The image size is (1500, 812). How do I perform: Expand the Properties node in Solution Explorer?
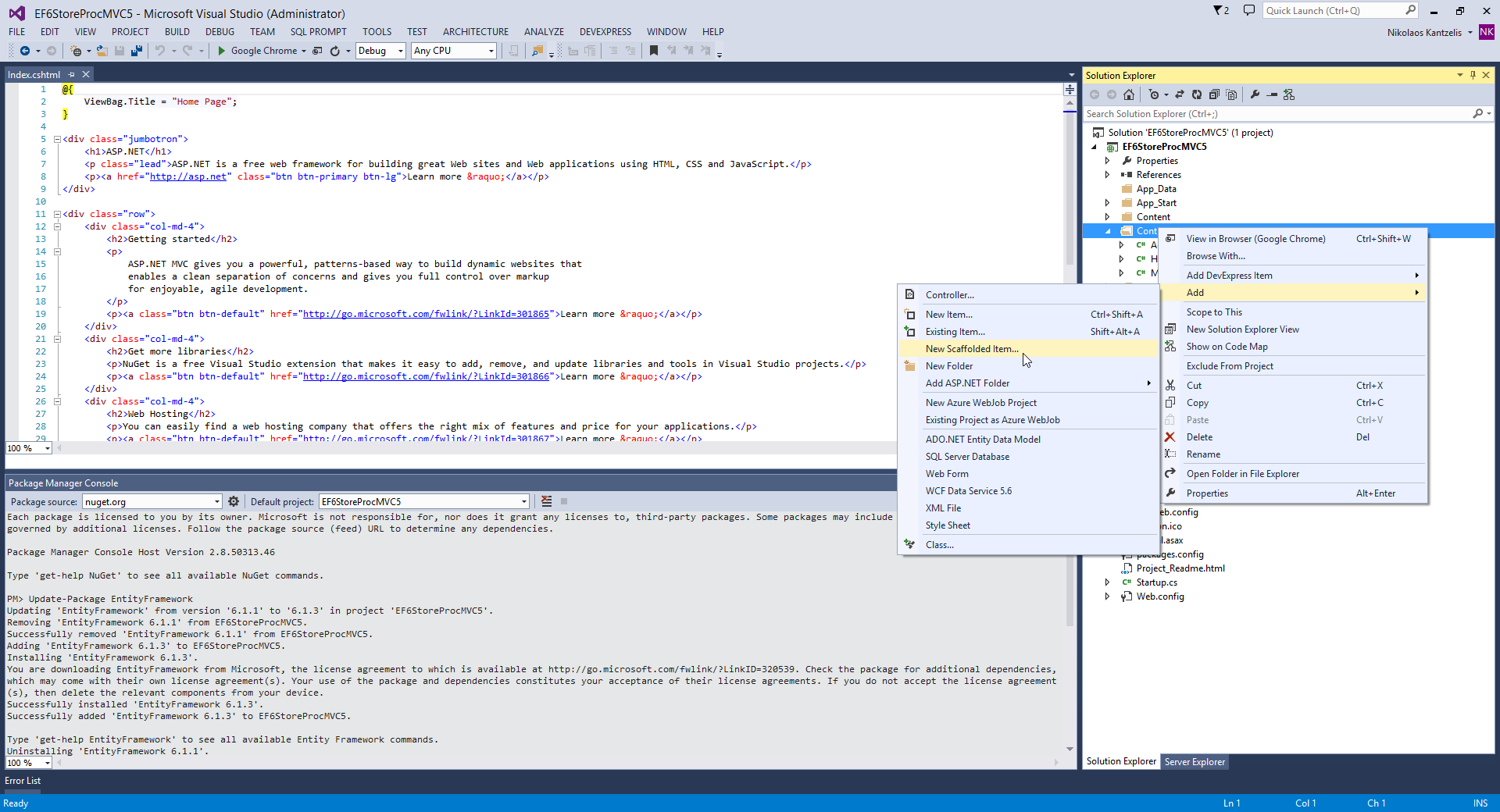coord(1107,161)
